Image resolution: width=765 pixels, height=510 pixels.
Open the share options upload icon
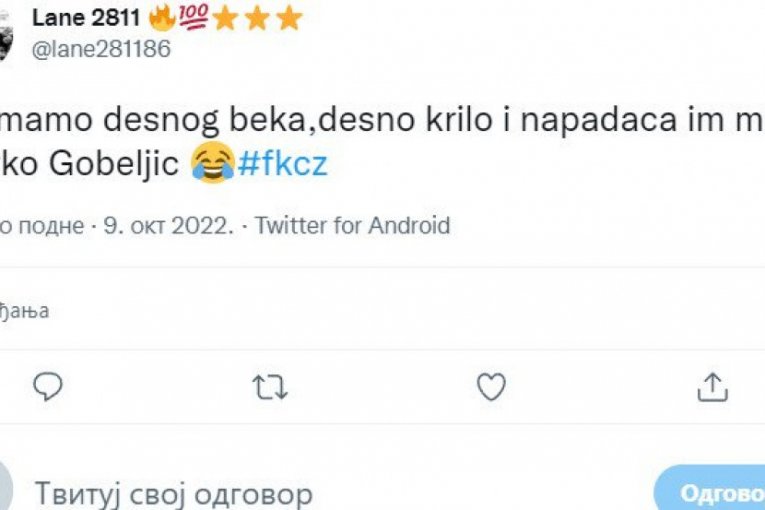[710, 387]
